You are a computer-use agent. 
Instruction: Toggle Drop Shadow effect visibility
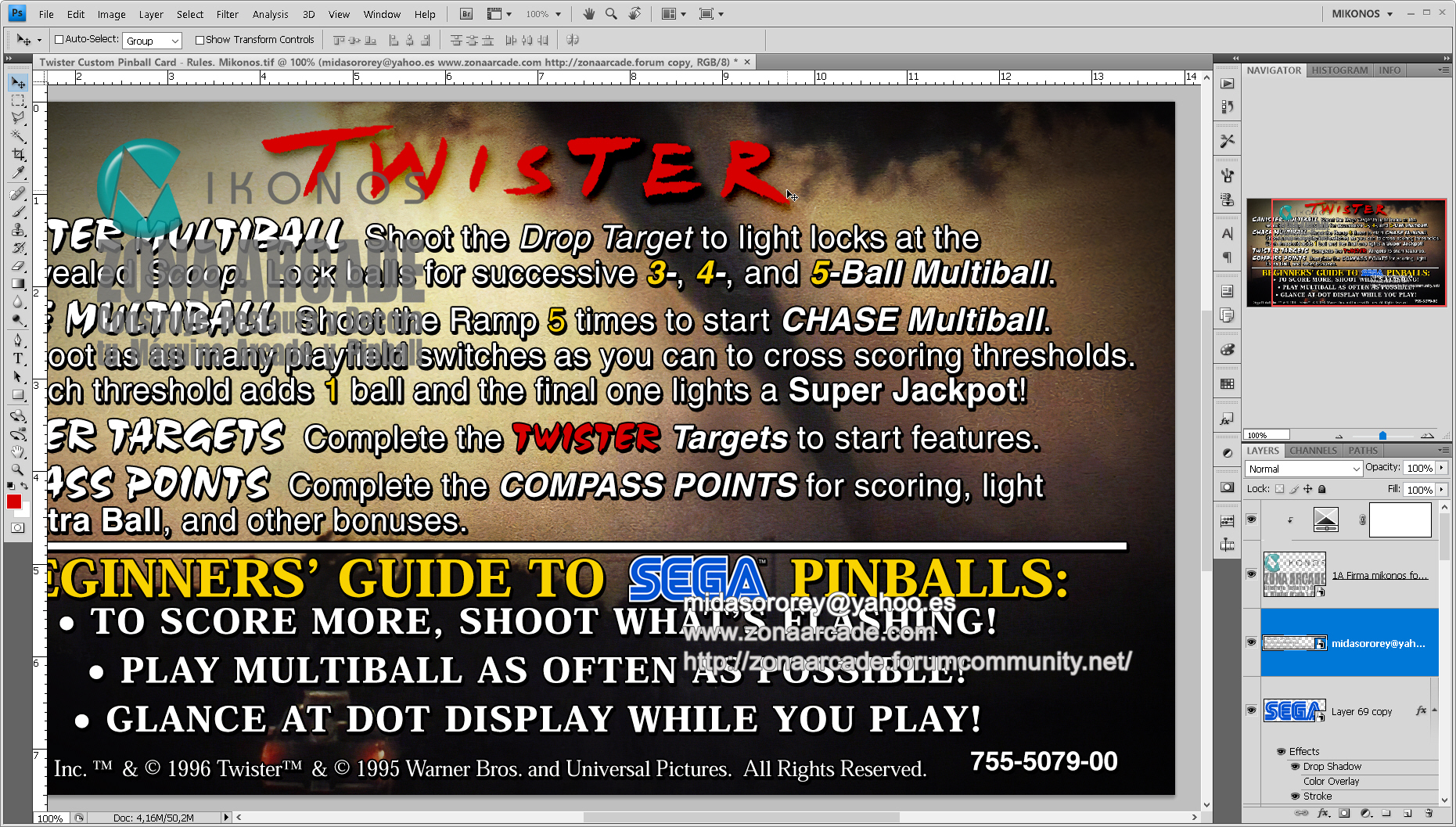[x=1295, y=767]
